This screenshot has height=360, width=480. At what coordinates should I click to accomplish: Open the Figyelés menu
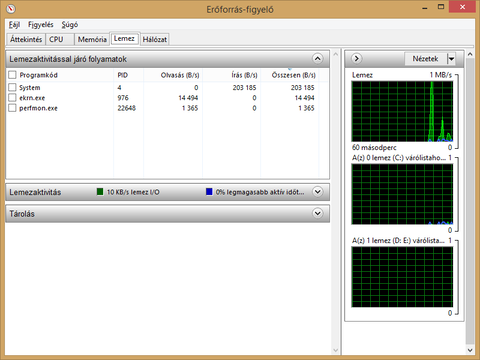tap(41, 25)
